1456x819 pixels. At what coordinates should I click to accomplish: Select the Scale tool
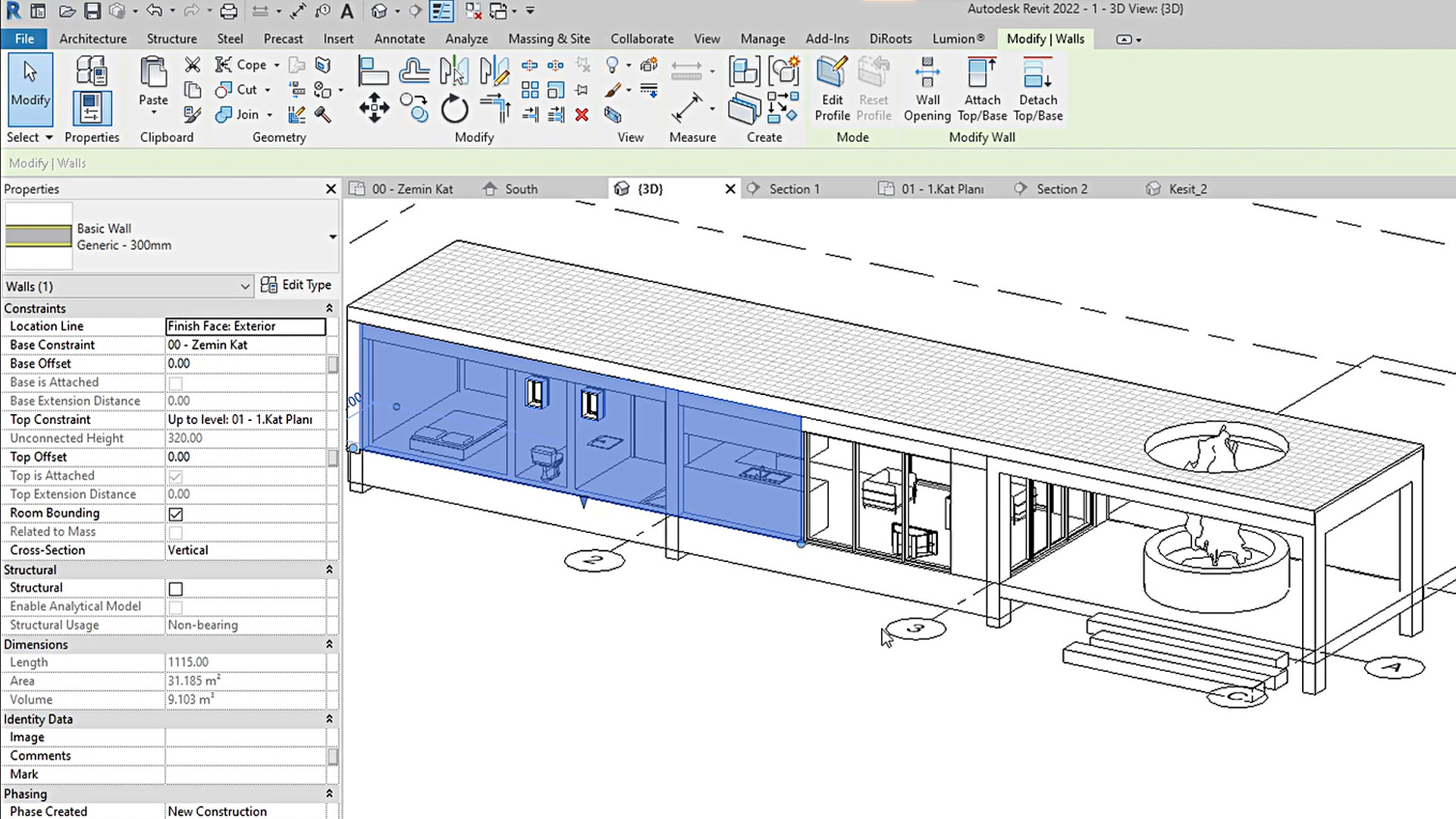(x=556, y=90)
